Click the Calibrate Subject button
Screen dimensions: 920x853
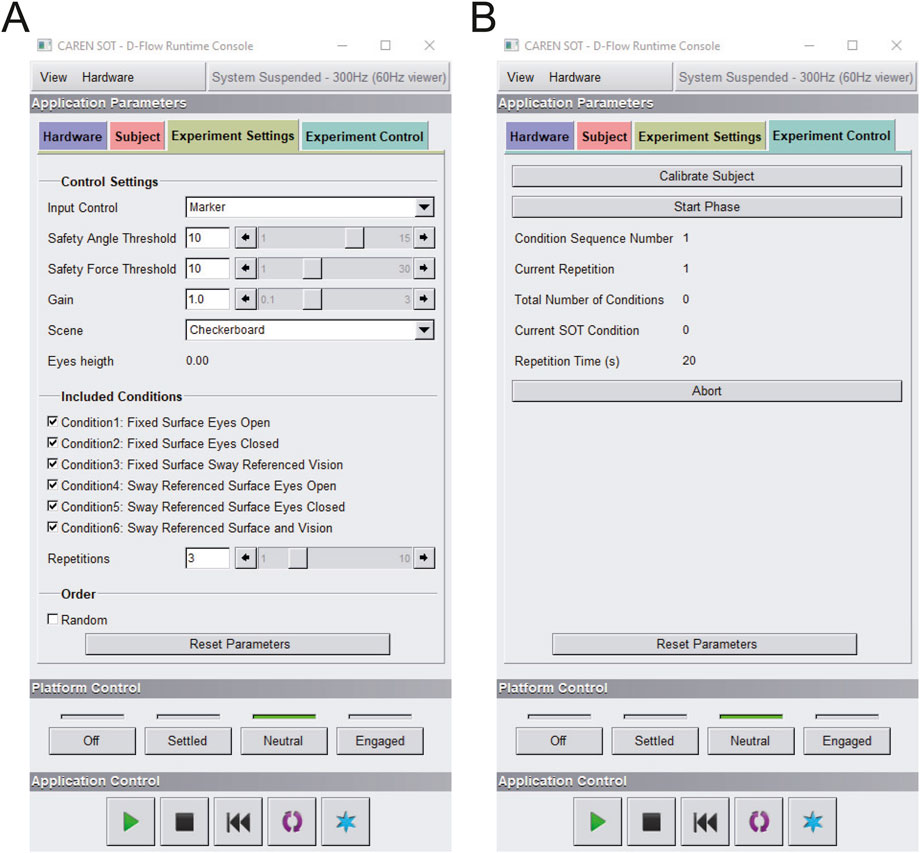(706, 176)
